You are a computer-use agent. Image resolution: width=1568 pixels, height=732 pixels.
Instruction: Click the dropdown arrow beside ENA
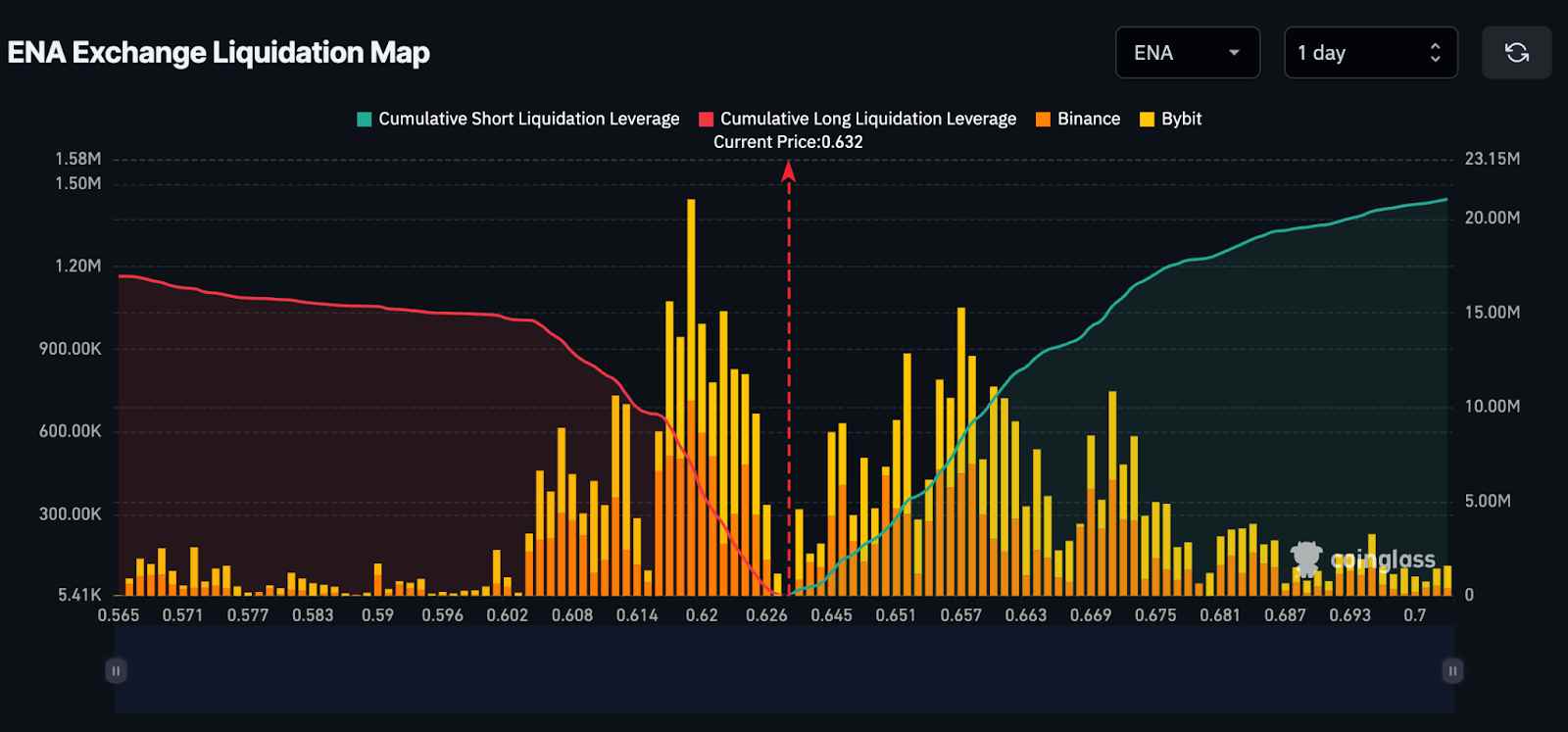[x=1234, y=53]
